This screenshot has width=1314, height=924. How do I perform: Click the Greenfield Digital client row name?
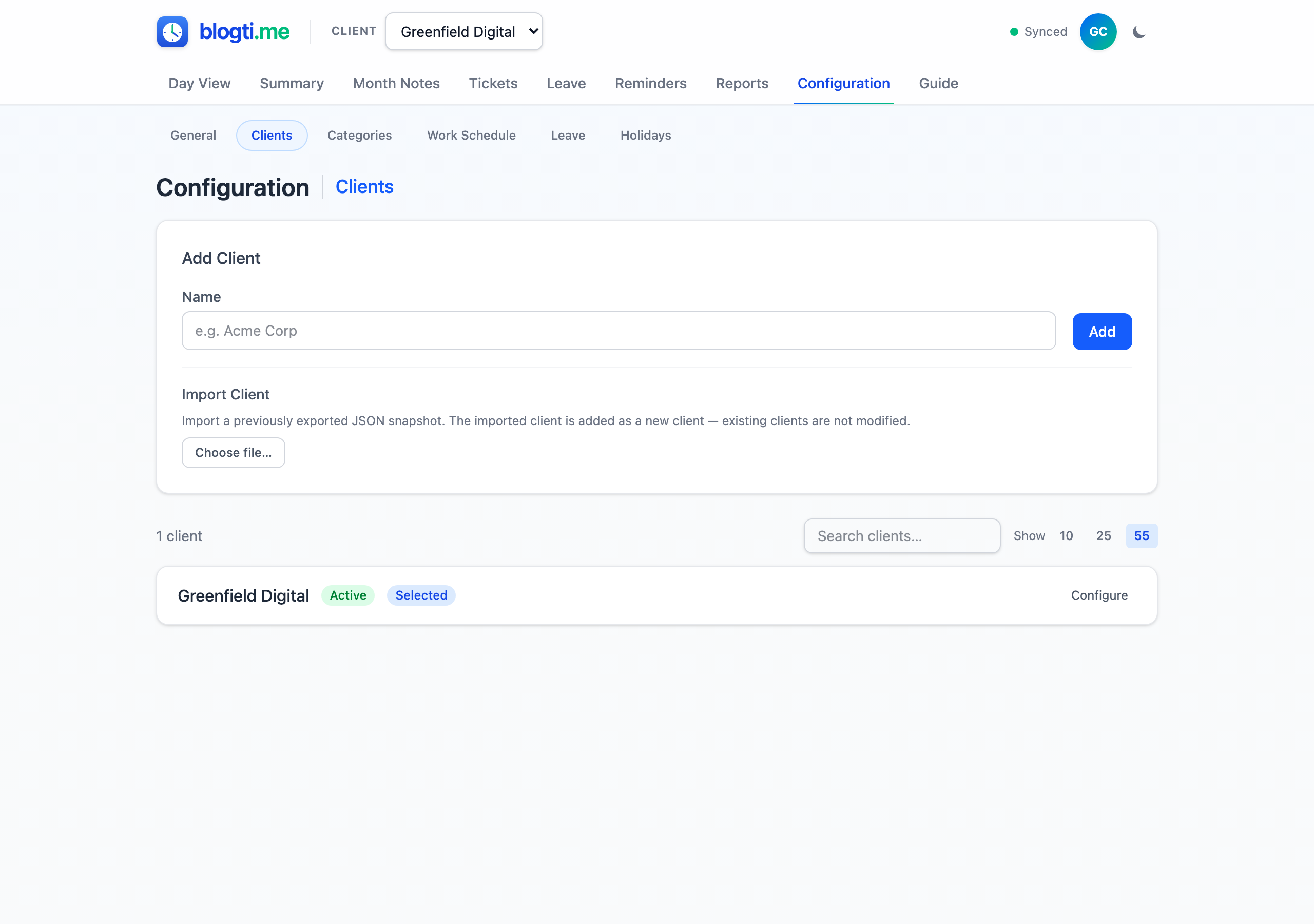(x=243, y=595)
